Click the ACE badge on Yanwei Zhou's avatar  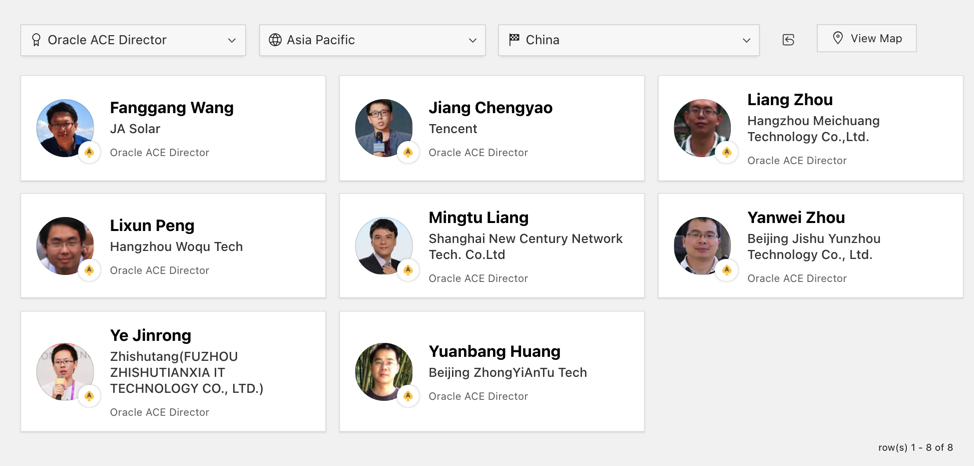(727, 271)
